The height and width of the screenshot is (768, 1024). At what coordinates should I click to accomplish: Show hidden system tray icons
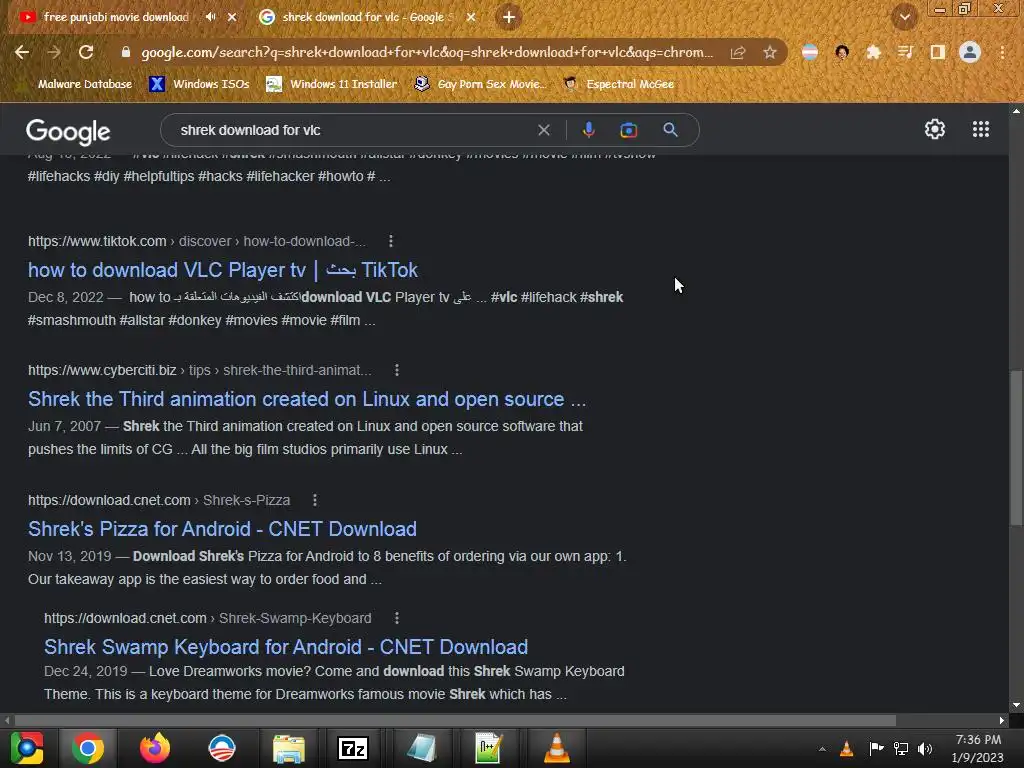point(822,749)
